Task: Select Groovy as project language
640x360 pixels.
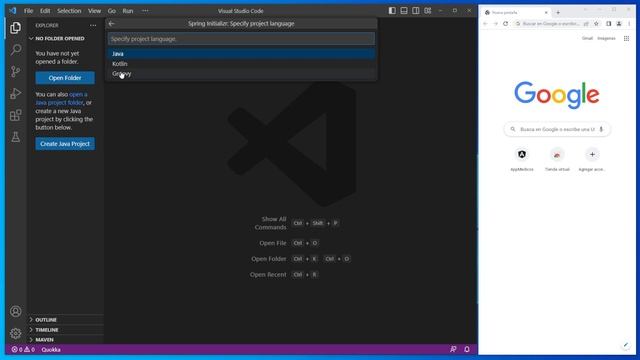Action: [241, 73]
